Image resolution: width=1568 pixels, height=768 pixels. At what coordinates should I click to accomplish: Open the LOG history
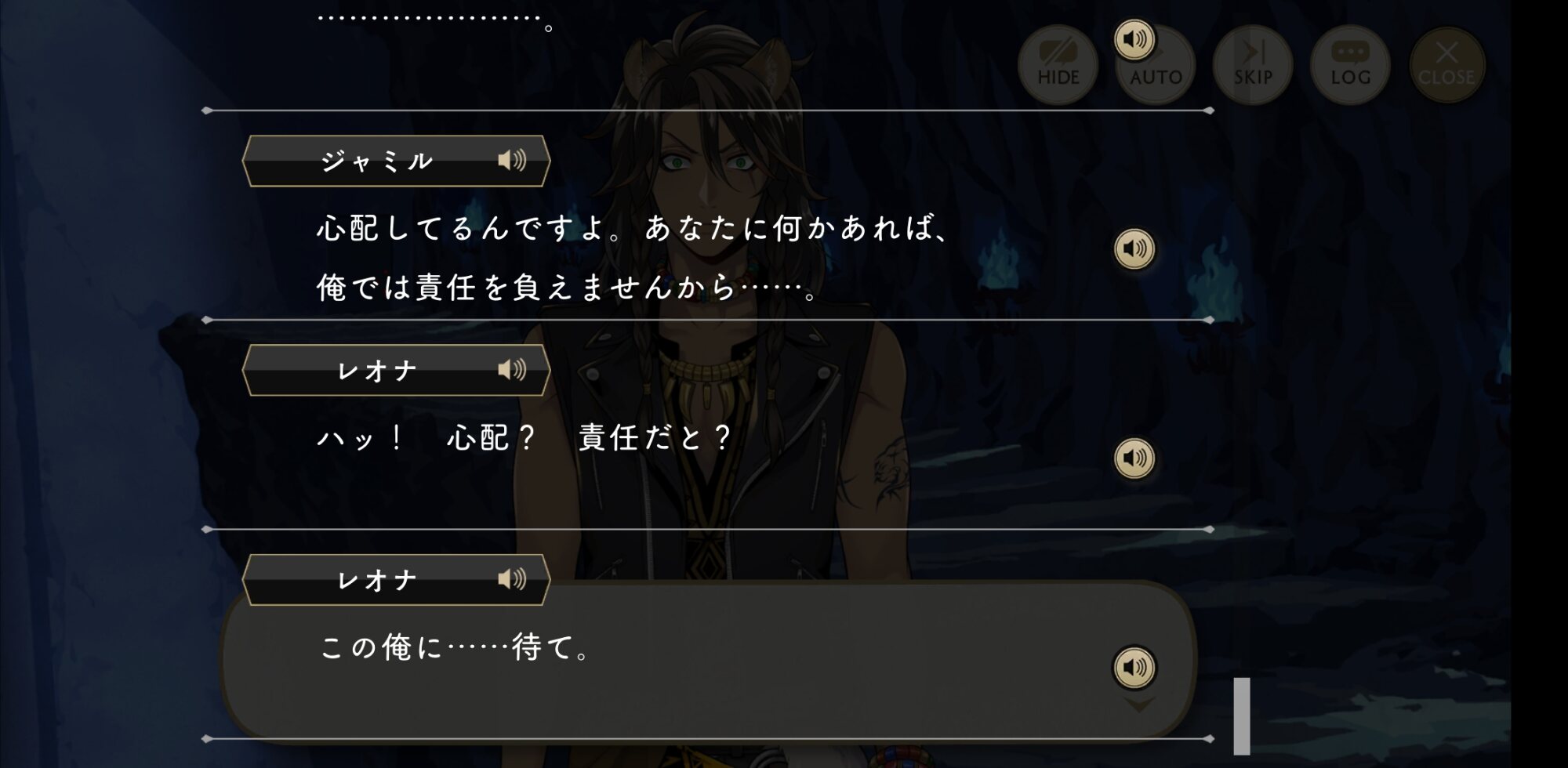1350,64
